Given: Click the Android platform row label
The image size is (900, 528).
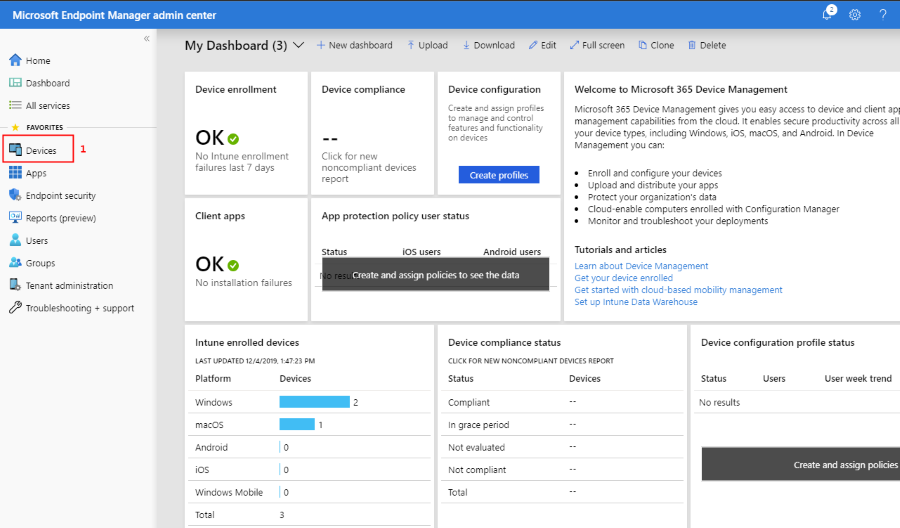Looking at the screenshot, I should click(211, 447).
